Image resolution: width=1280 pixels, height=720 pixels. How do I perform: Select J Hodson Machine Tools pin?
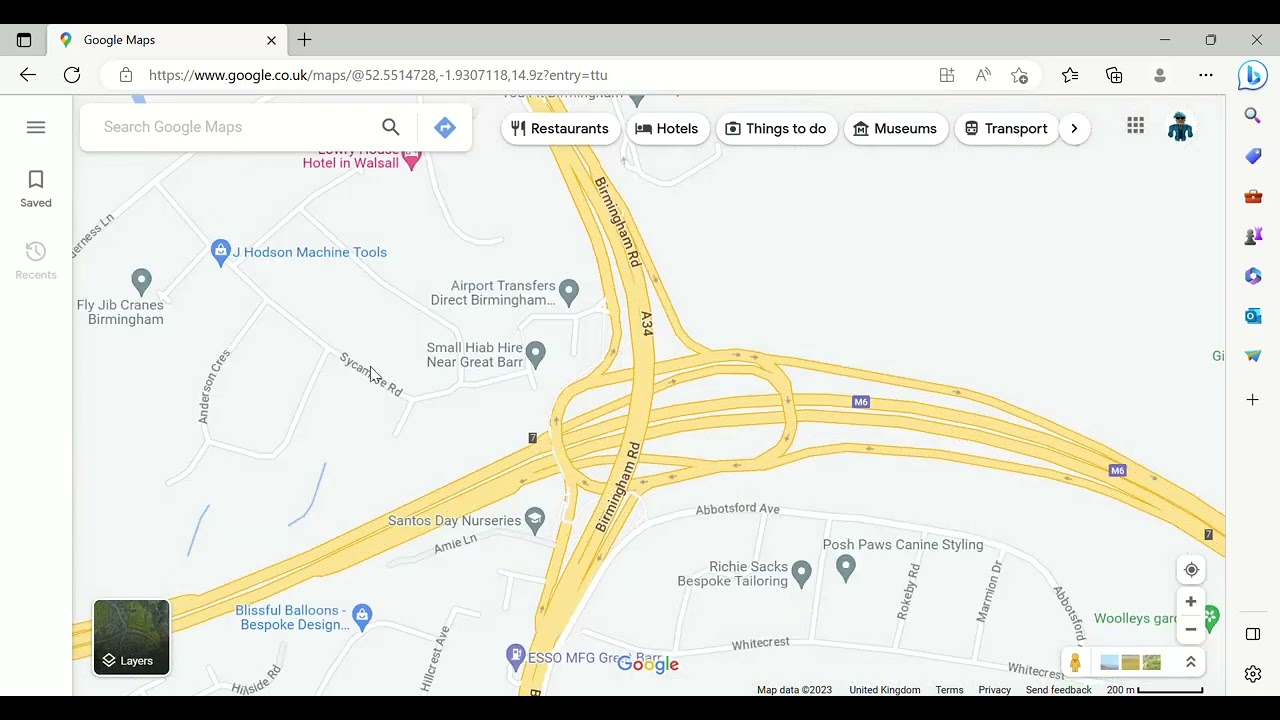pos(221,252)
